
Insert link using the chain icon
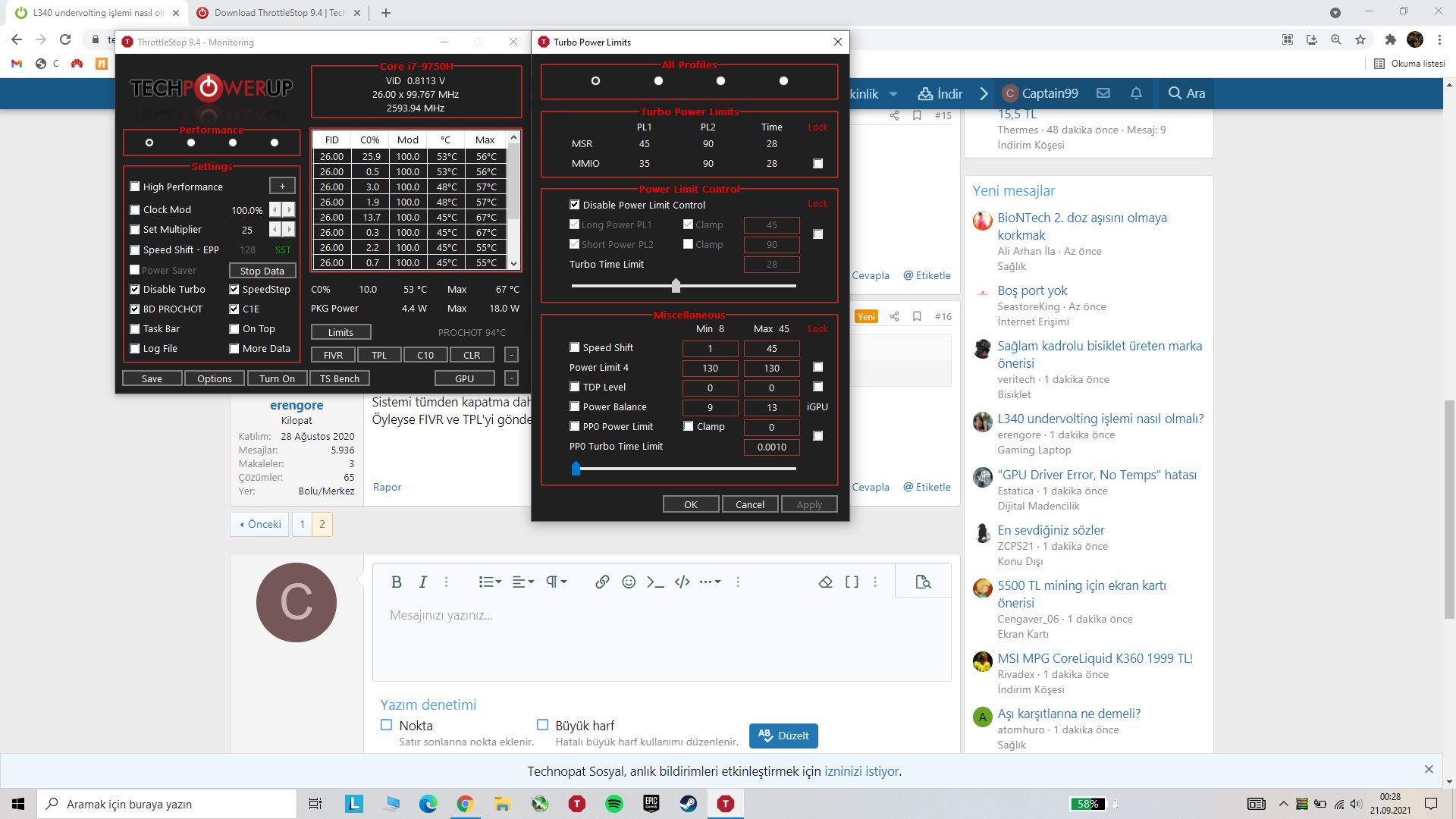pos(602,582)
